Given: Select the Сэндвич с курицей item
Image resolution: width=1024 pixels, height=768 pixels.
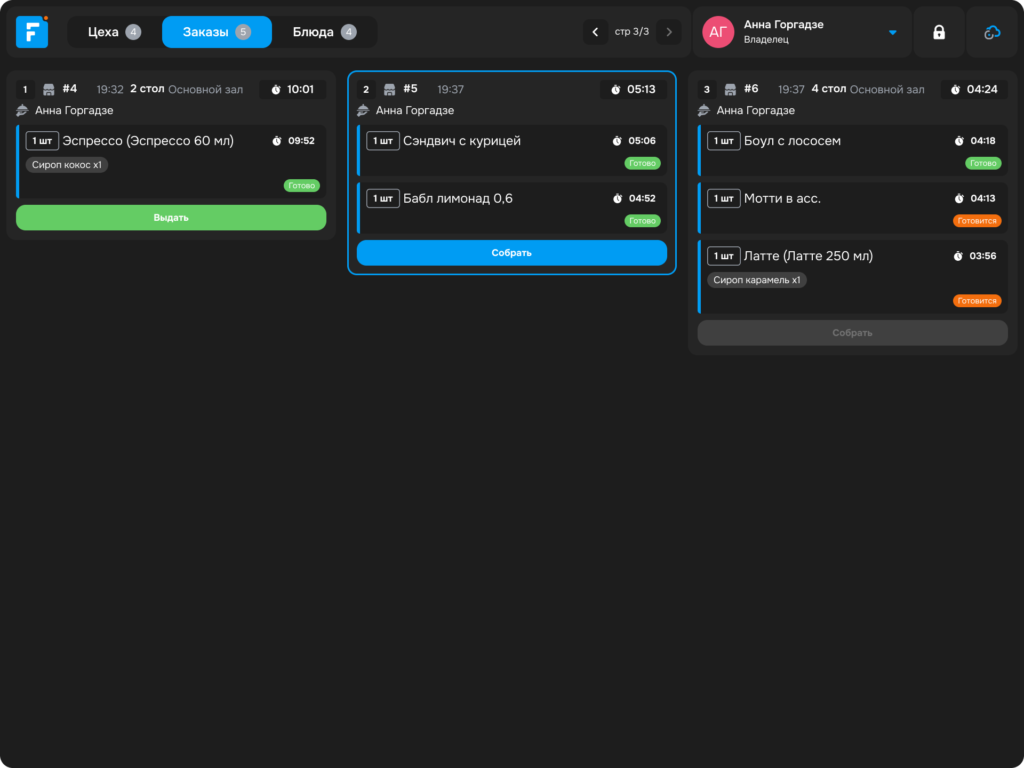Looking at the screenshot, I should click(x=511, y=150).
